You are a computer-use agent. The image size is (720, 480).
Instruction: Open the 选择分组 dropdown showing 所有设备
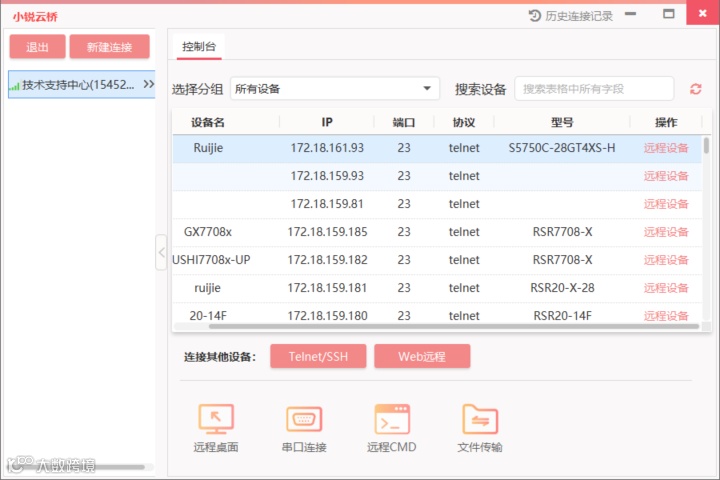coord(335,89)
